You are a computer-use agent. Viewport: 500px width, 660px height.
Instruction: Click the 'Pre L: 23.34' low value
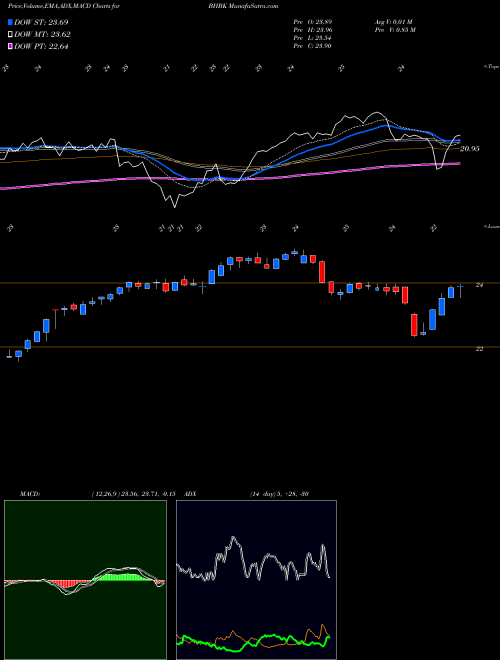[313, 38]
